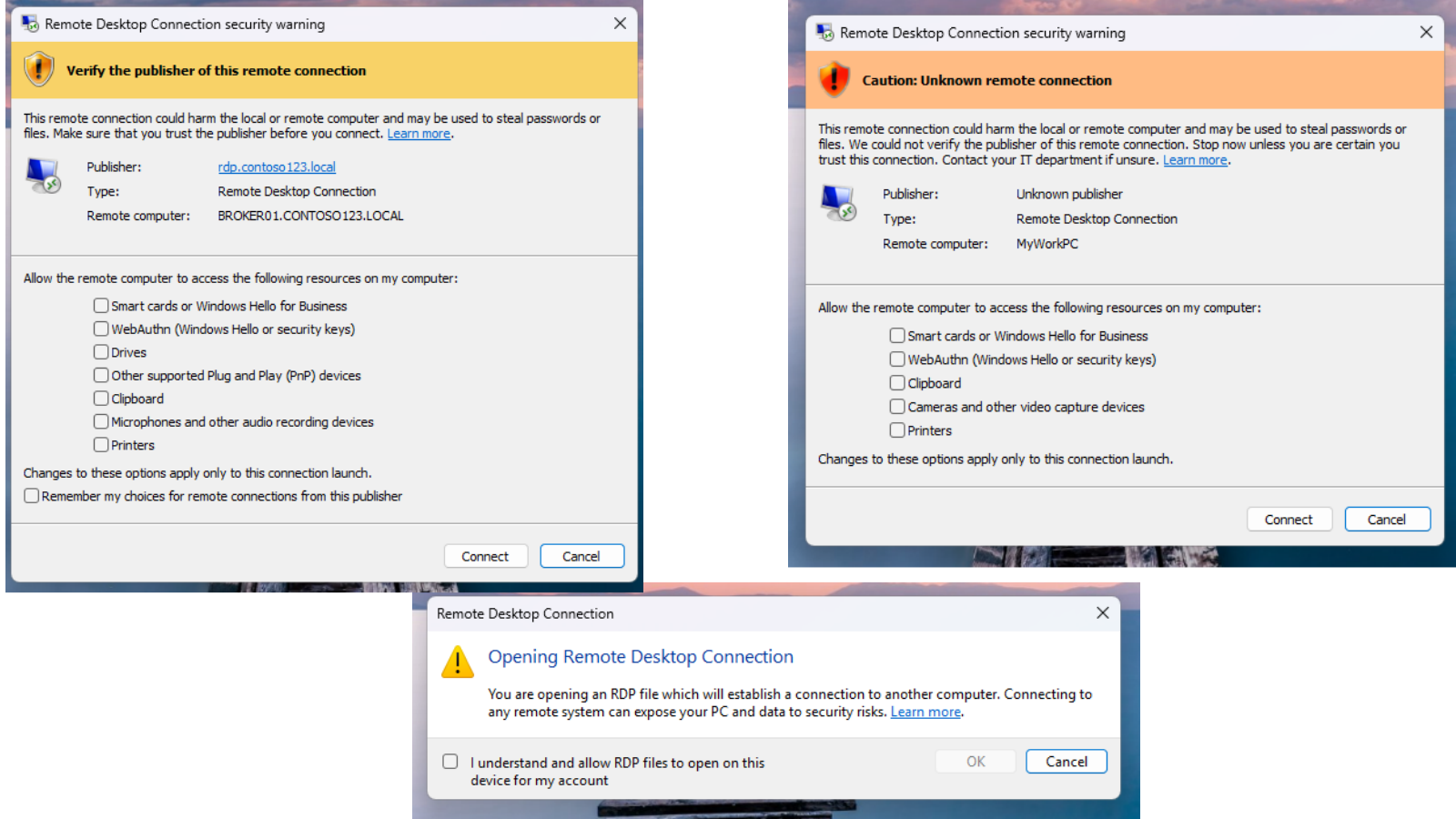This screenshot has height=819, width=1456.
Task: Click title bar icon of Verify publisher dialog
Action: (x=30, y=24)
